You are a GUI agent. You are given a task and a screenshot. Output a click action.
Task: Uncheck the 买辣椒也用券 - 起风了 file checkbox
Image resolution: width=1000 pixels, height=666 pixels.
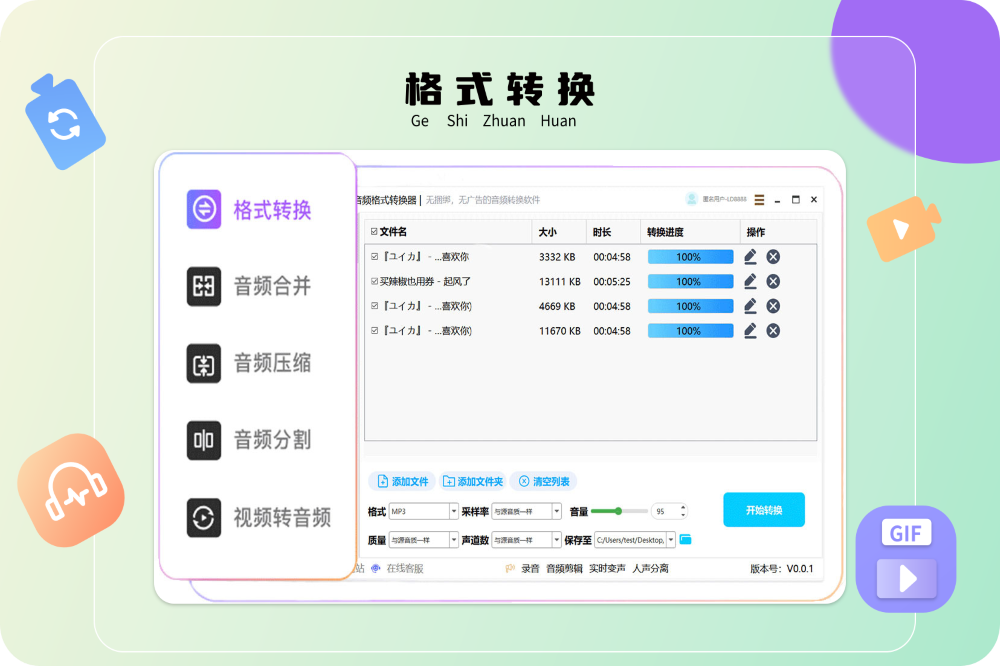point(374,282)
